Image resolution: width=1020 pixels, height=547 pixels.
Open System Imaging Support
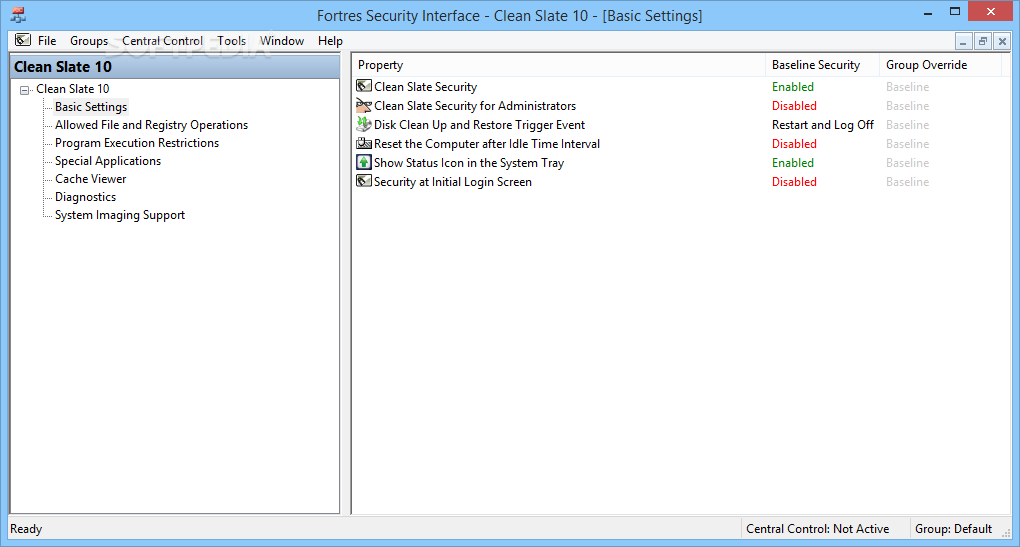click(x=120, y=215)
